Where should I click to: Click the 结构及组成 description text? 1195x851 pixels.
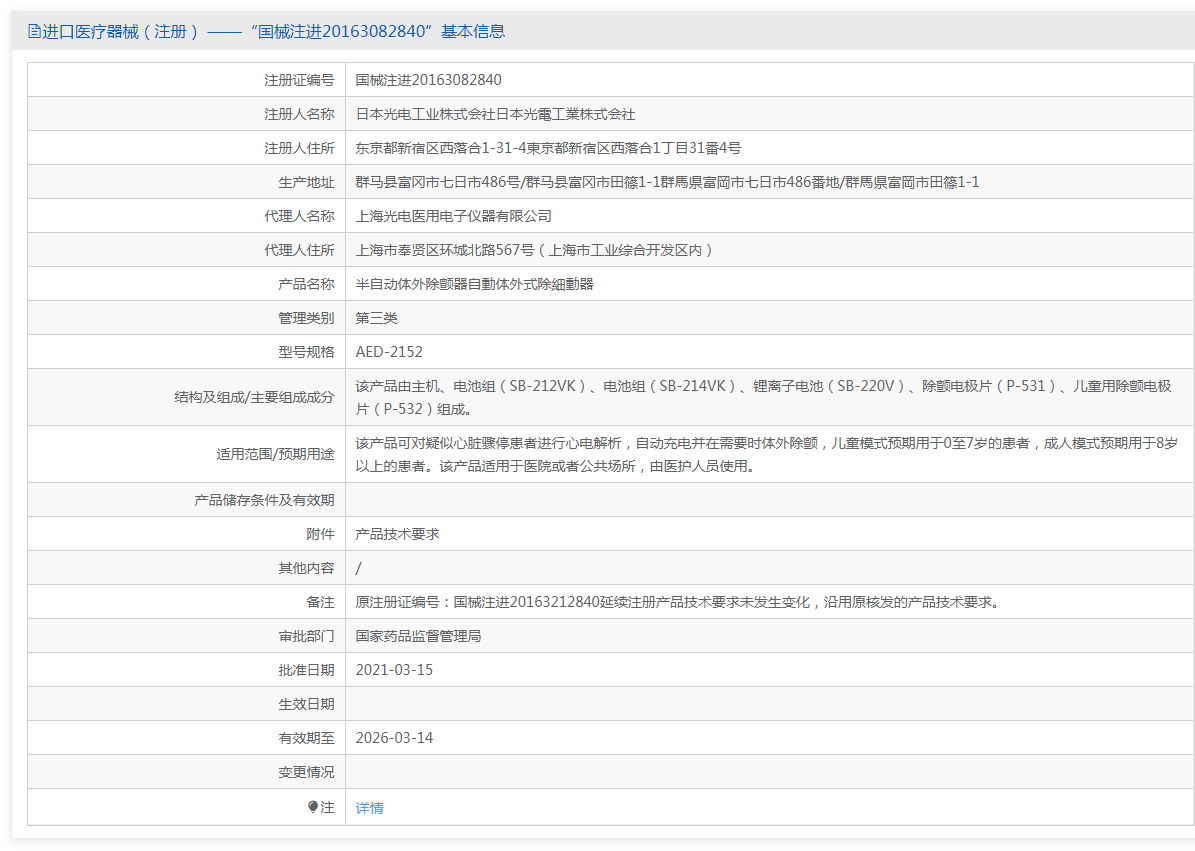coord(763,397)
